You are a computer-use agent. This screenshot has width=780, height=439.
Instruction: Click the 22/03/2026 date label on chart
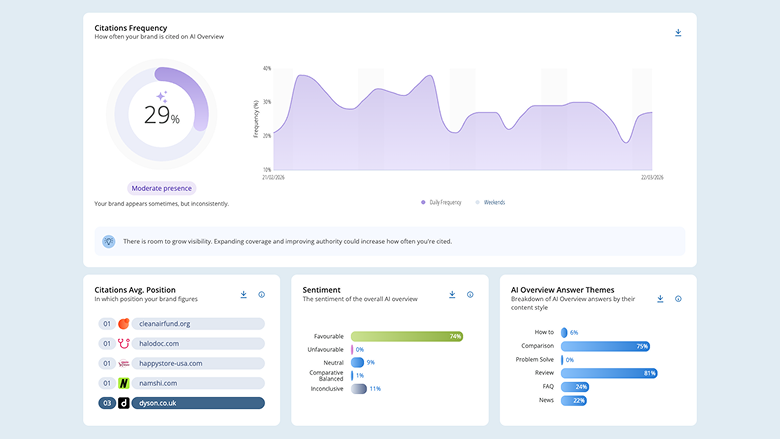click(x=652, y=177)
